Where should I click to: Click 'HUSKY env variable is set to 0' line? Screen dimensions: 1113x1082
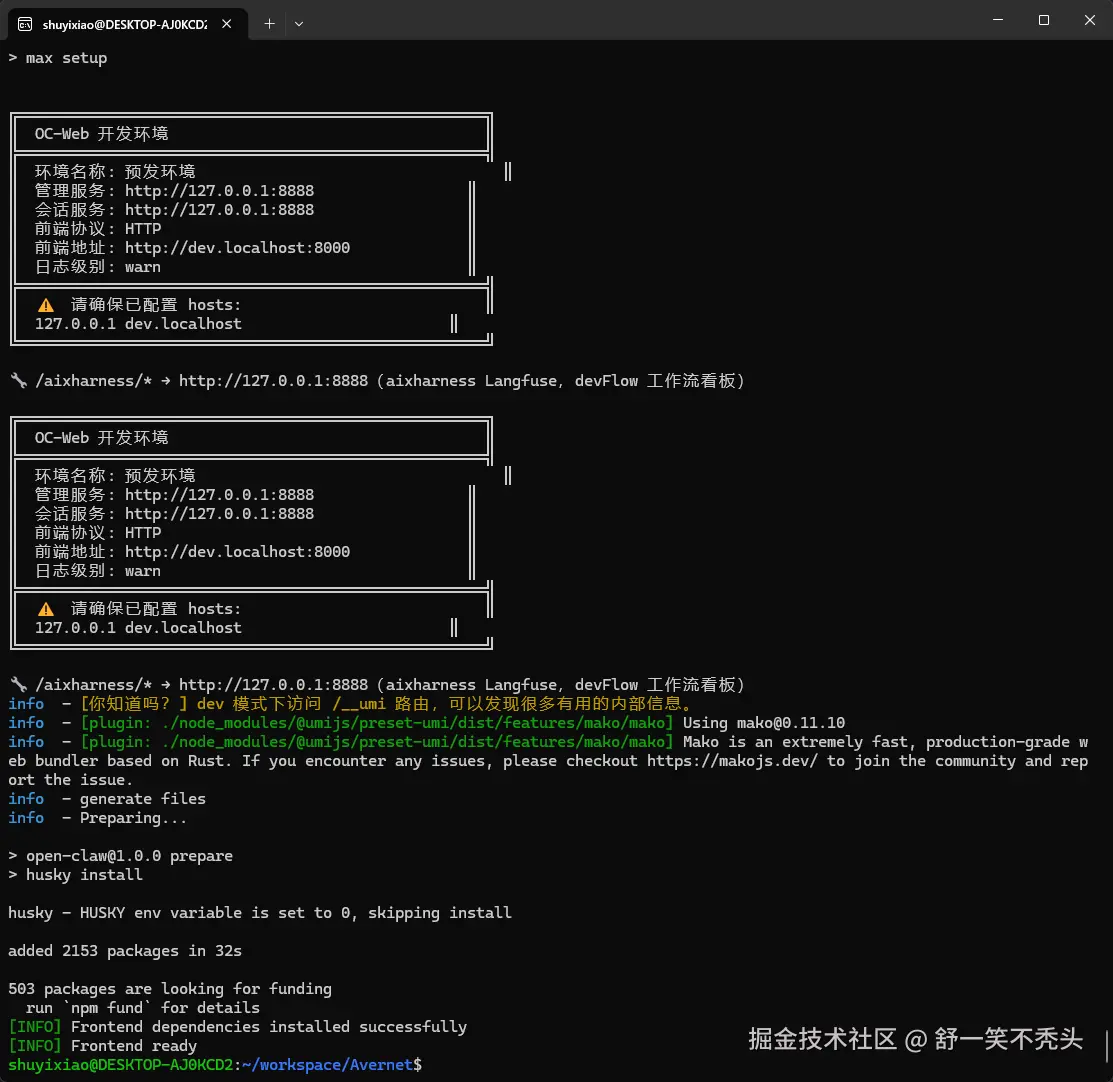(260, 912)
